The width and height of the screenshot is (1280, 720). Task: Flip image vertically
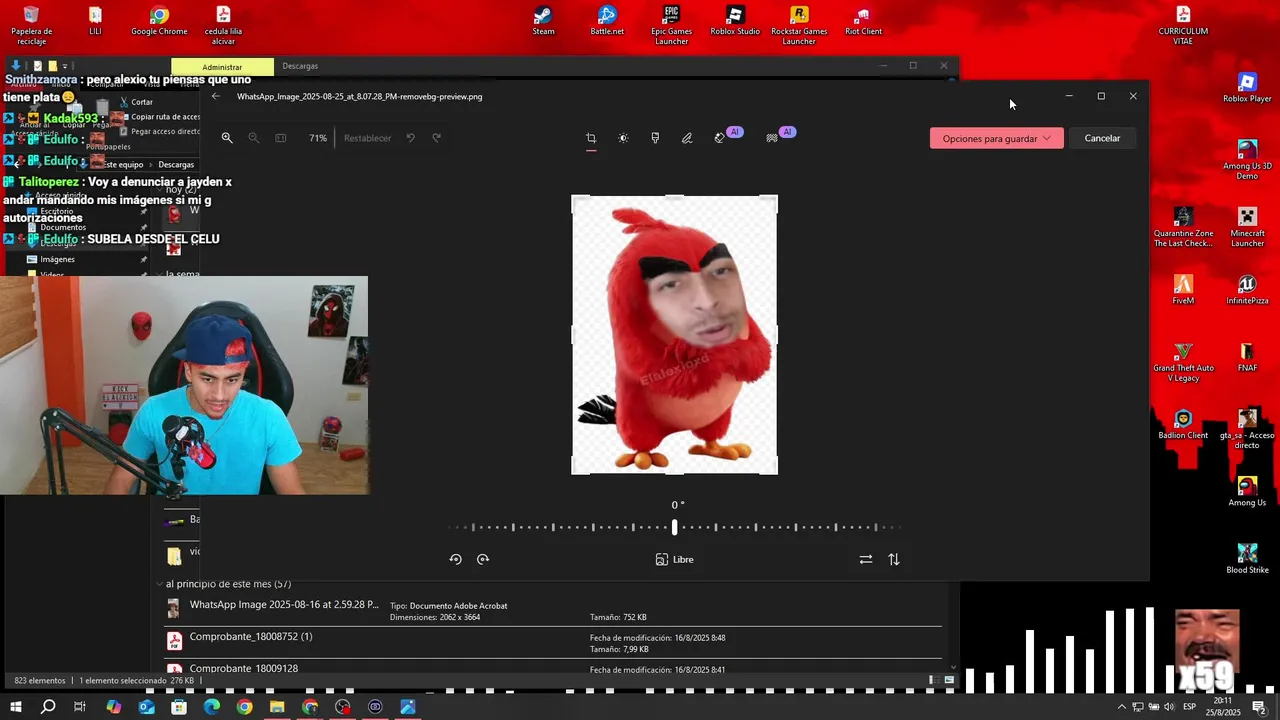[894, 559]
